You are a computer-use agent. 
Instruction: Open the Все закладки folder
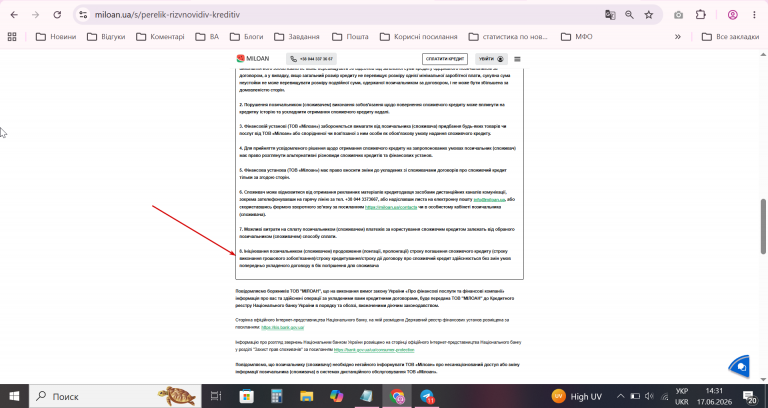(x=730, y=37)
